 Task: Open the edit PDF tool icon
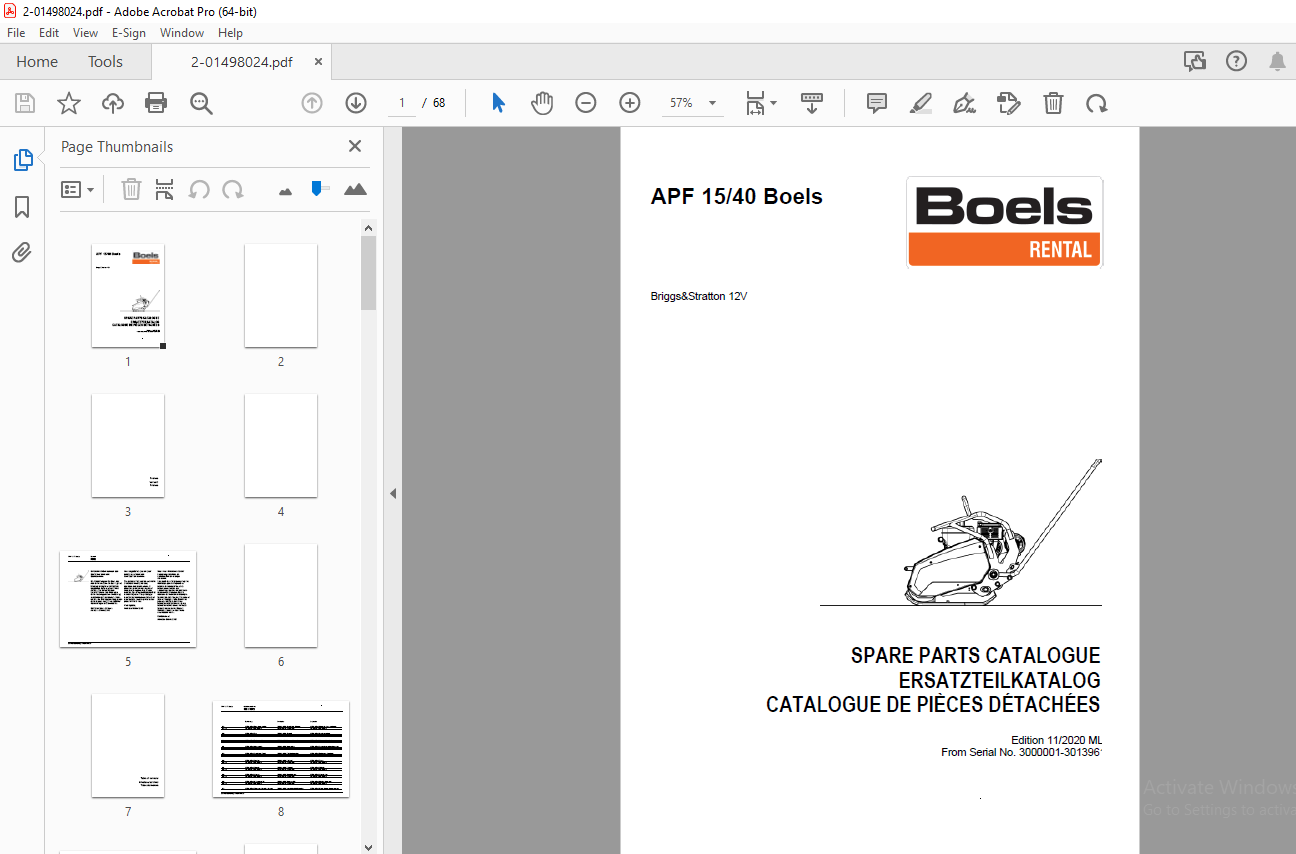coord(1009,103)
